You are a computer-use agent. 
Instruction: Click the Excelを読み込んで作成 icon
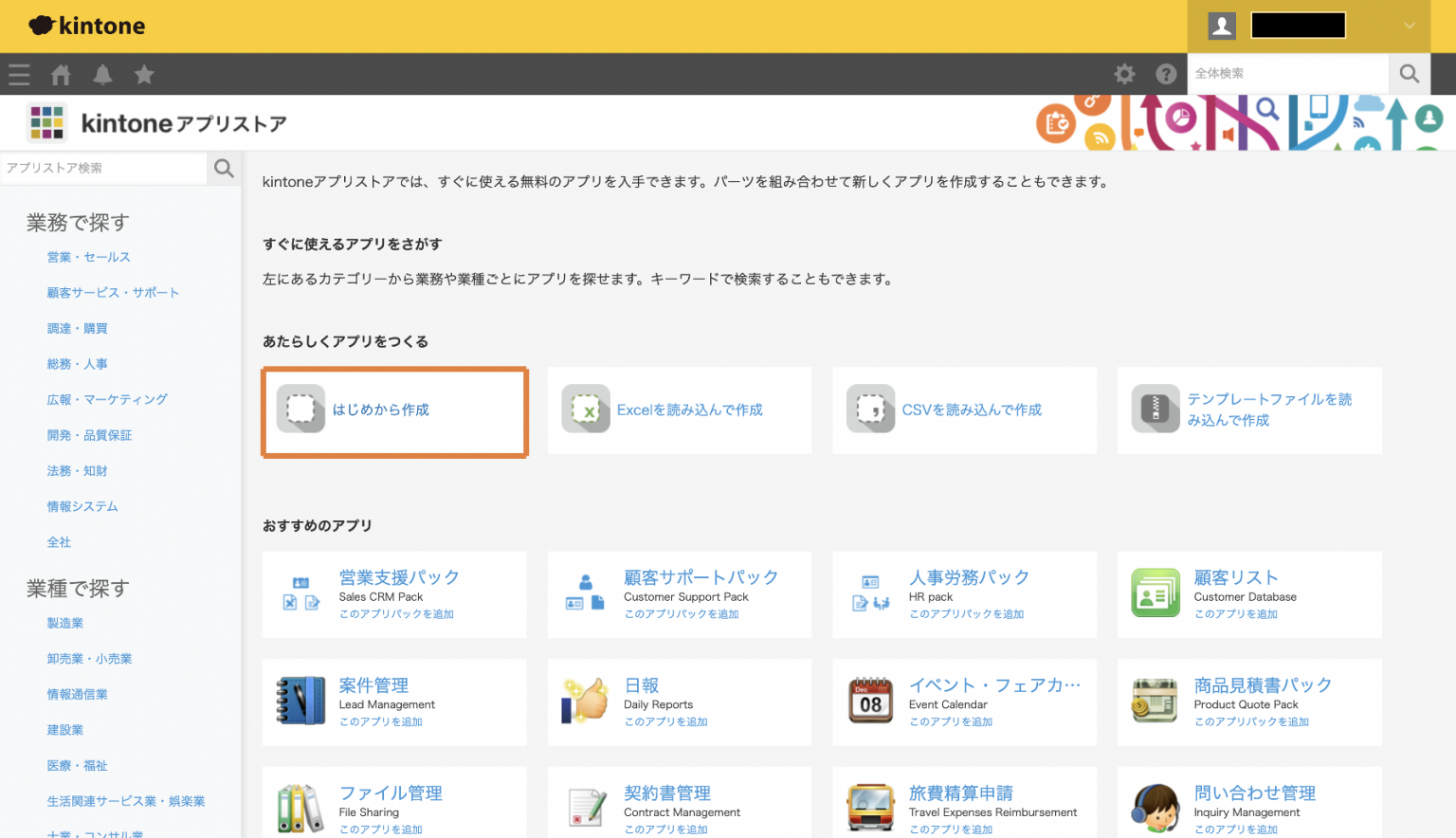[586, 409]
